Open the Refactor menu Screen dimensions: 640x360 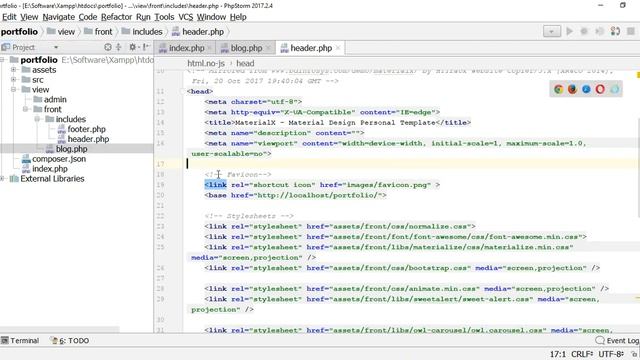[116, 17]
